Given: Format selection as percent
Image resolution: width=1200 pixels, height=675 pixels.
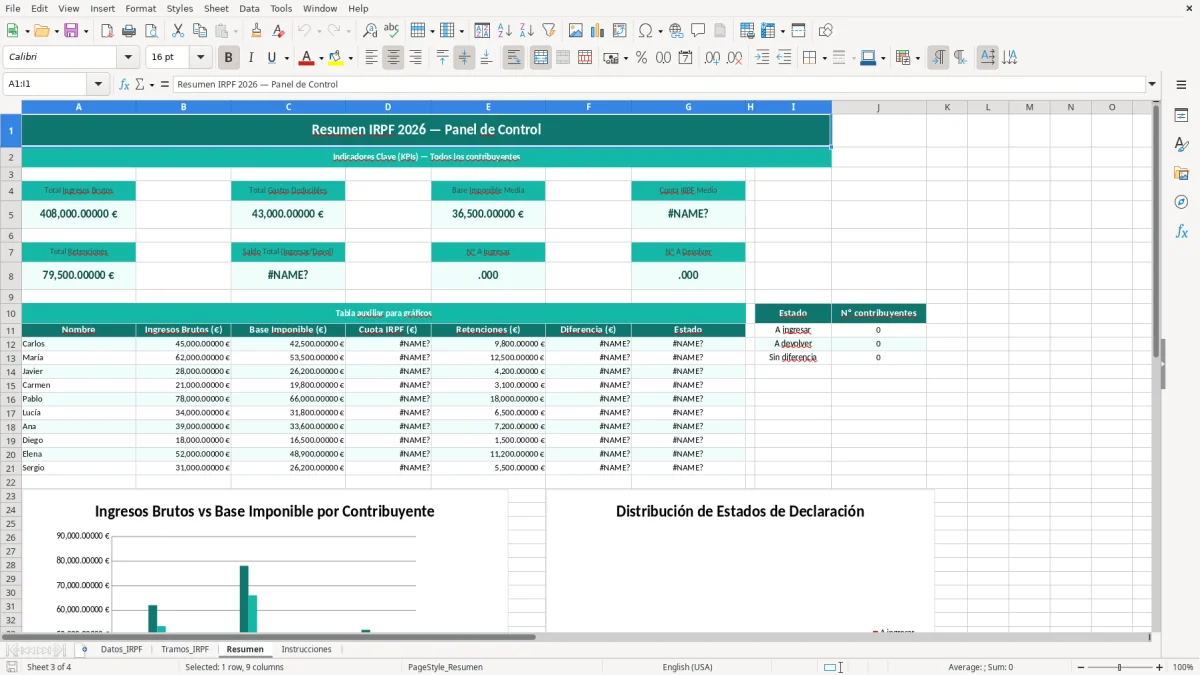Looking at the screenshot, I should (641, 58).
